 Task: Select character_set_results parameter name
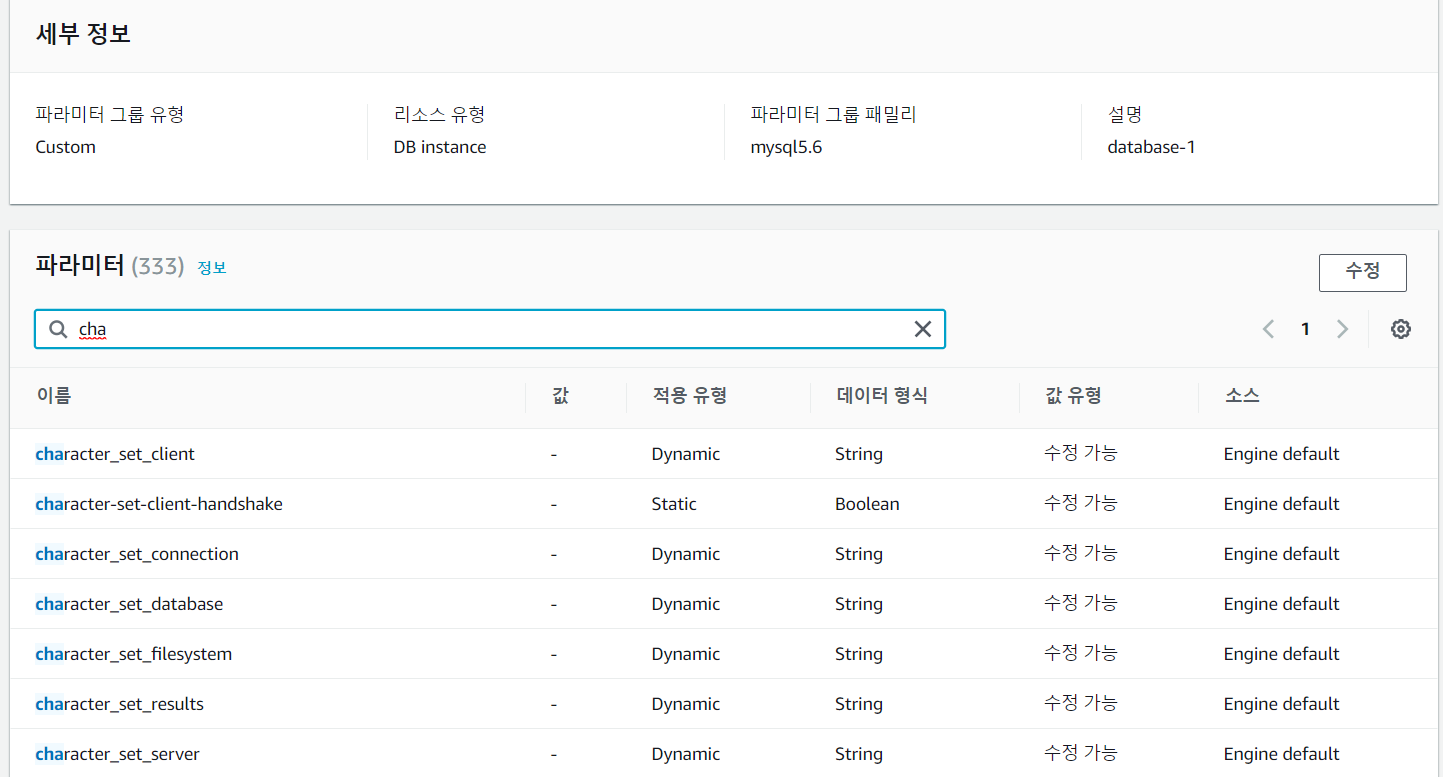120,704
